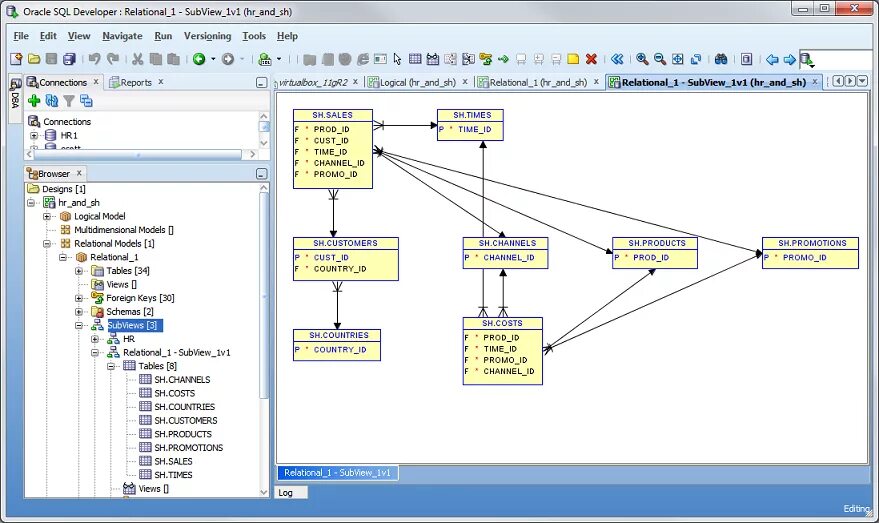Click the Schema Browser icon in Connections
The width and height of the screenshot is (879, 523).
pos(86,101)
